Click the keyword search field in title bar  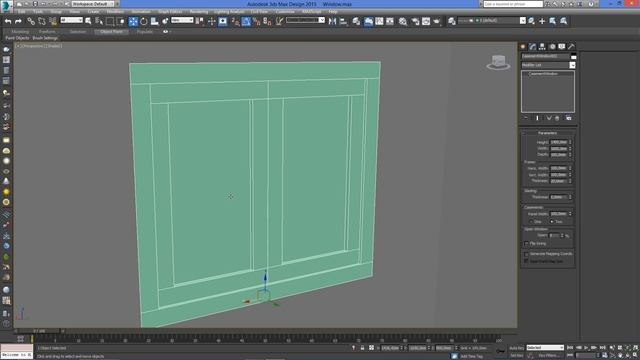[x=513, y=4]
